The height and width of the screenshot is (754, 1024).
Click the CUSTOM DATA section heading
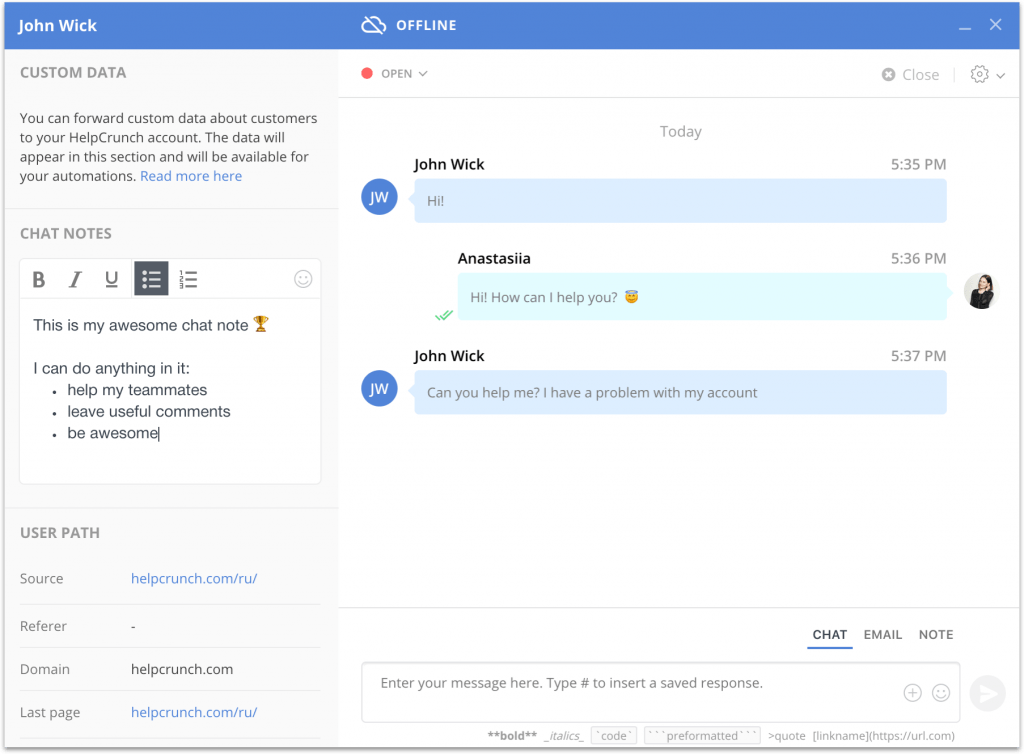[73, 73]
